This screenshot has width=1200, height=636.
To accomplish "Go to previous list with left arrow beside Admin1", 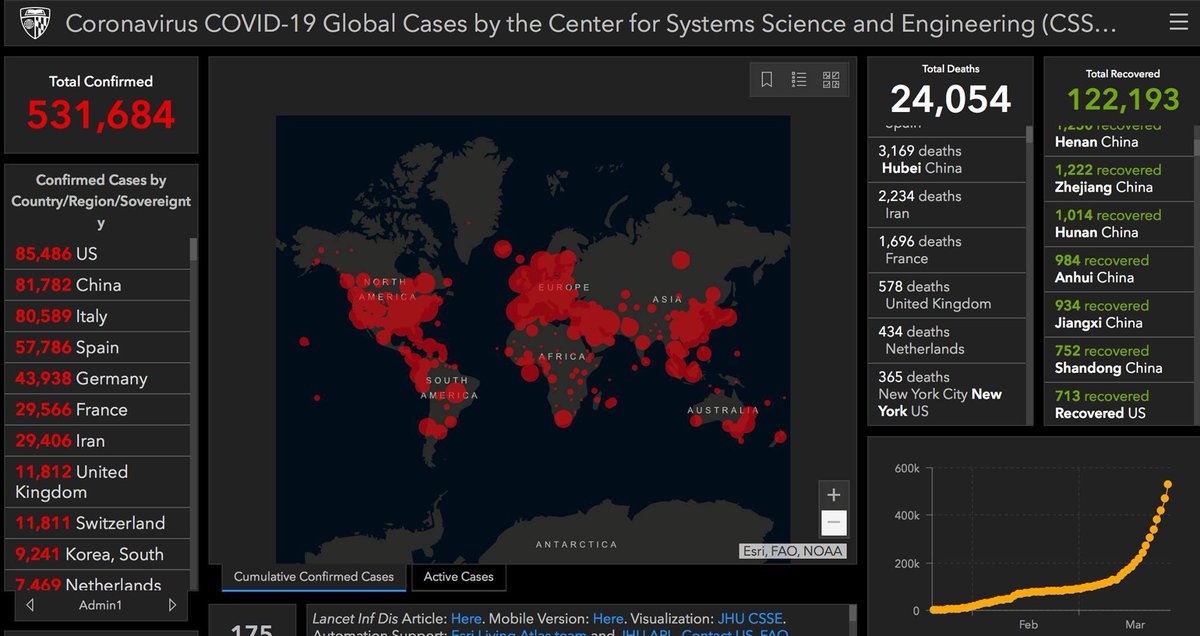I will click(x=30, y=605).
